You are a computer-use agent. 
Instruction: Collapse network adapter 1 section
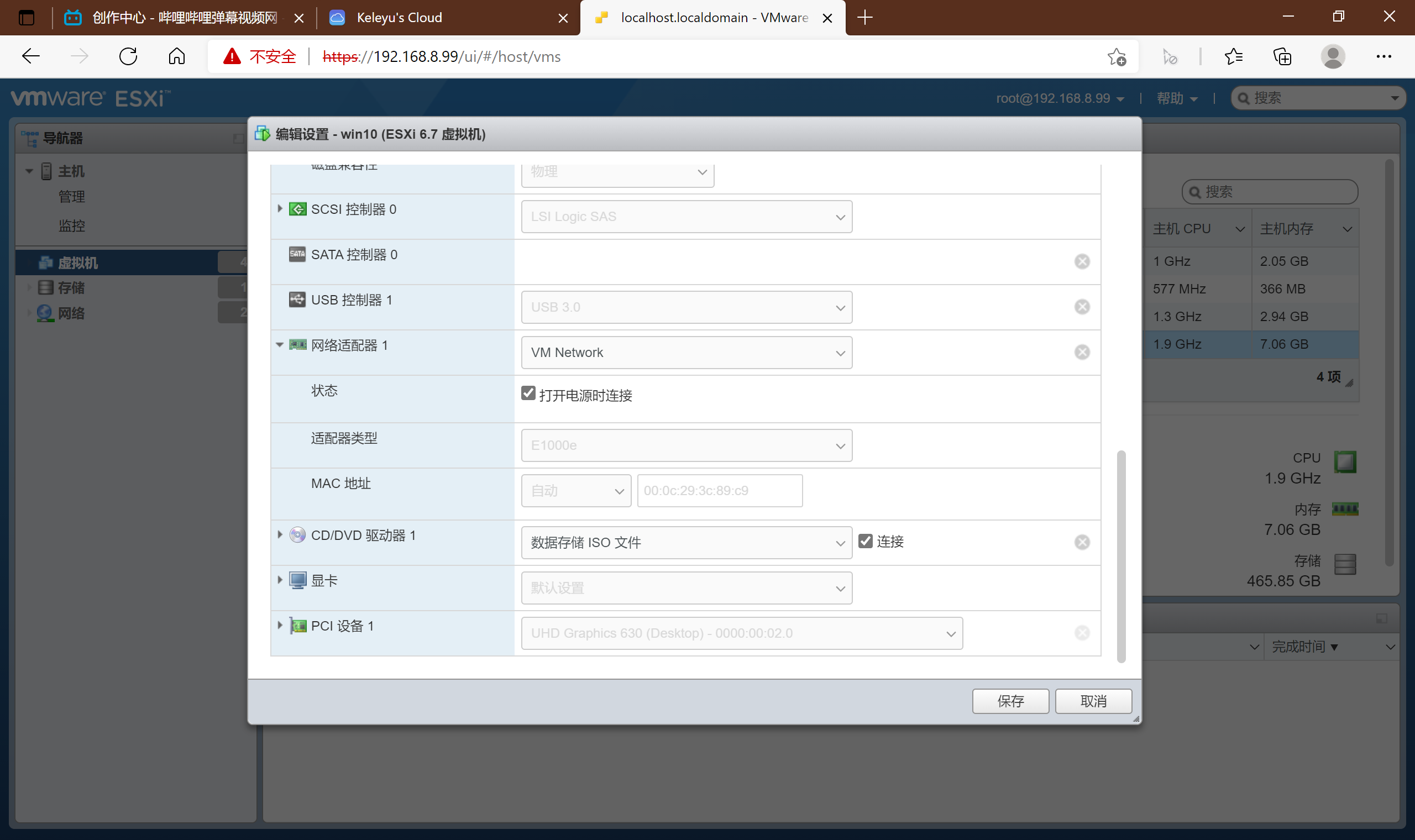(x=280, y=345)
